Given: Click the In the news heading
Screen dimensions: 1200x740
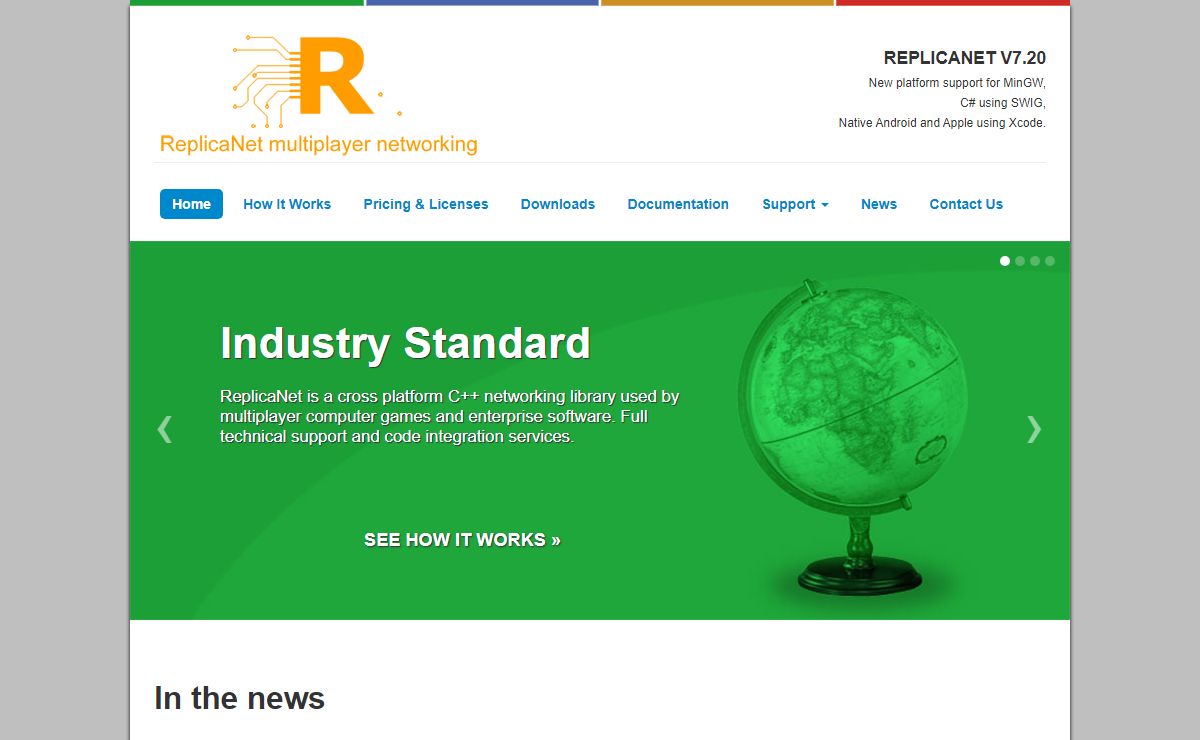Looking at the screenshot, I should tap(240, 698).
